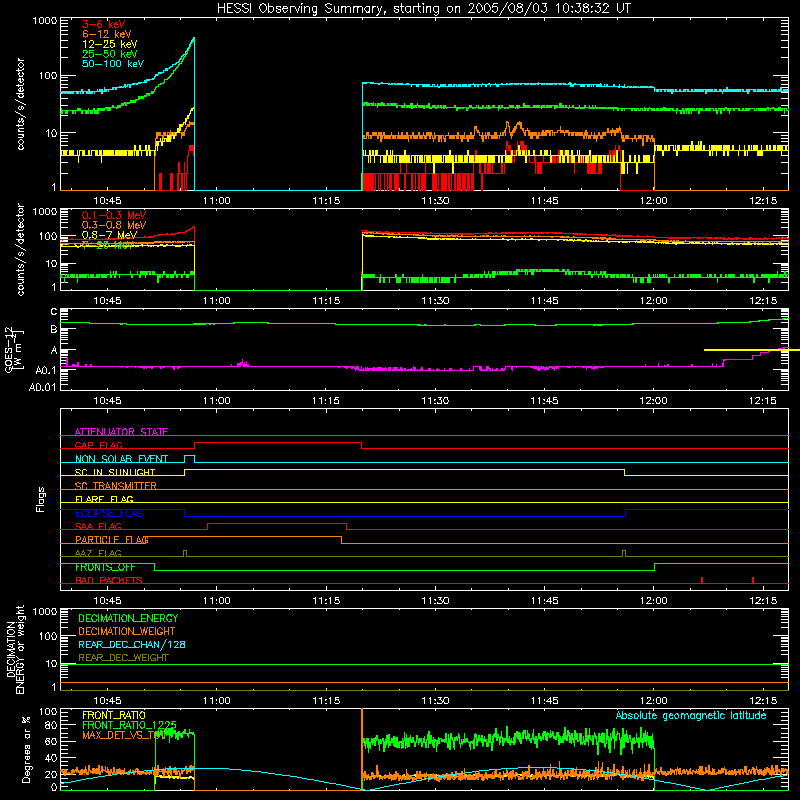Click the DECIMATION ENERGY or weight axis title

tap(15, 650)
